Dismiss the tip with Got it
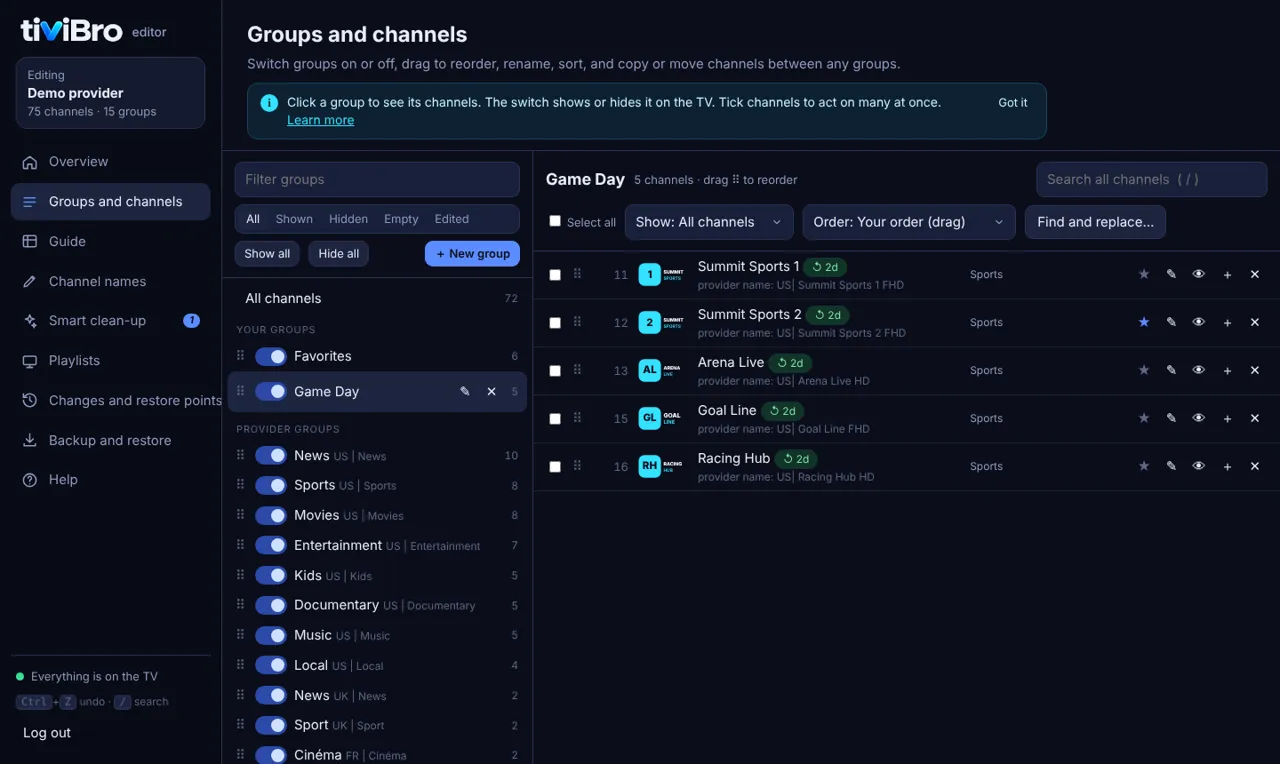1280x764 pixels. [x=1013, y=103]
